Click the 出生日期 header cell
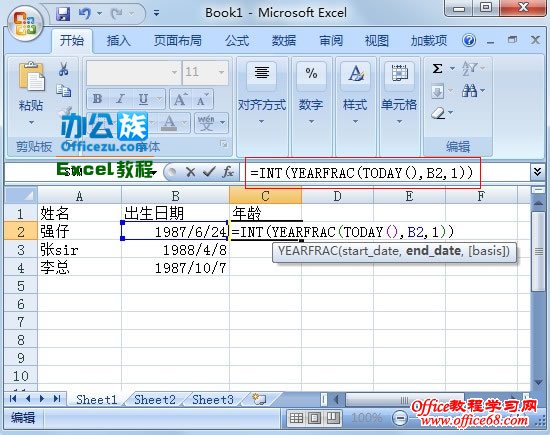 tap(175, 213)
